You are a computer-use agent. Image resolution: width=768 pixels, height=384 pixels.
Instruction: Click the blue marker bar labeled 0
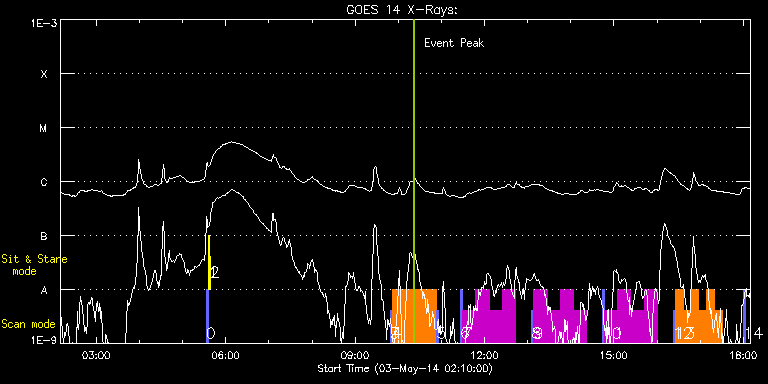207,316
